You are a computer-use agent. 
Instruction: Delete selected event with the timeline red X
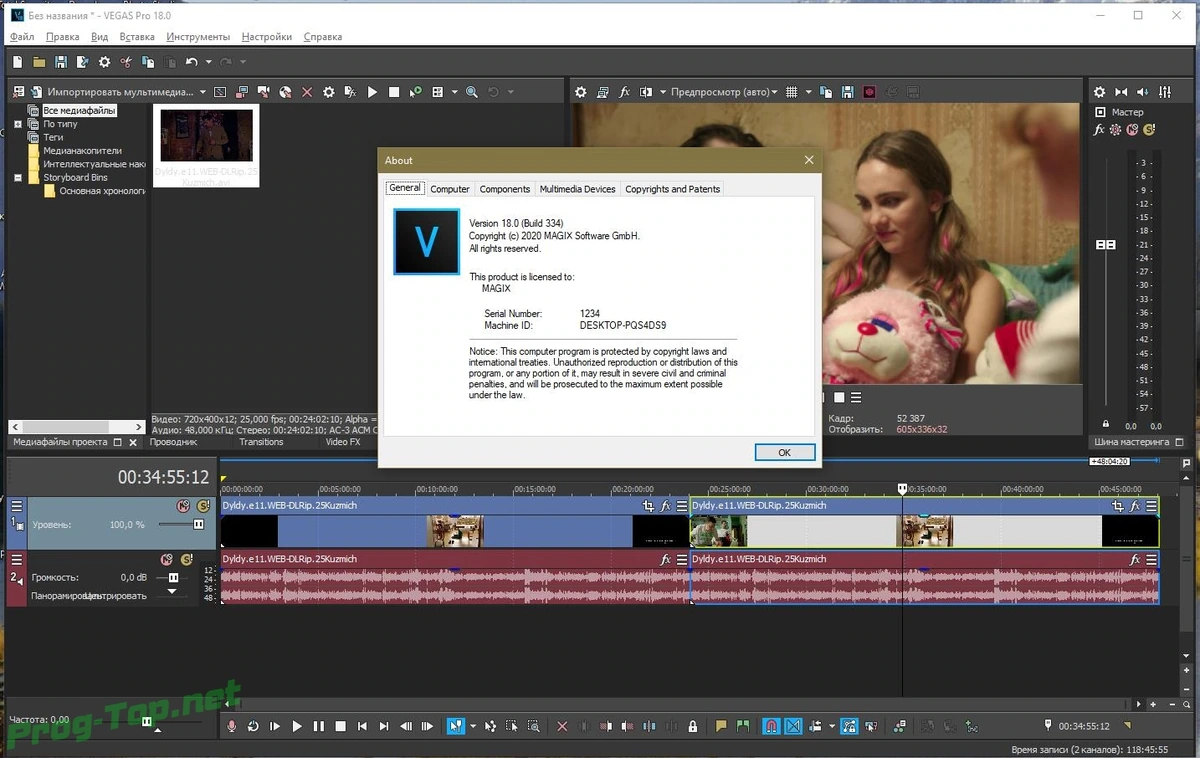coord(562,726)
